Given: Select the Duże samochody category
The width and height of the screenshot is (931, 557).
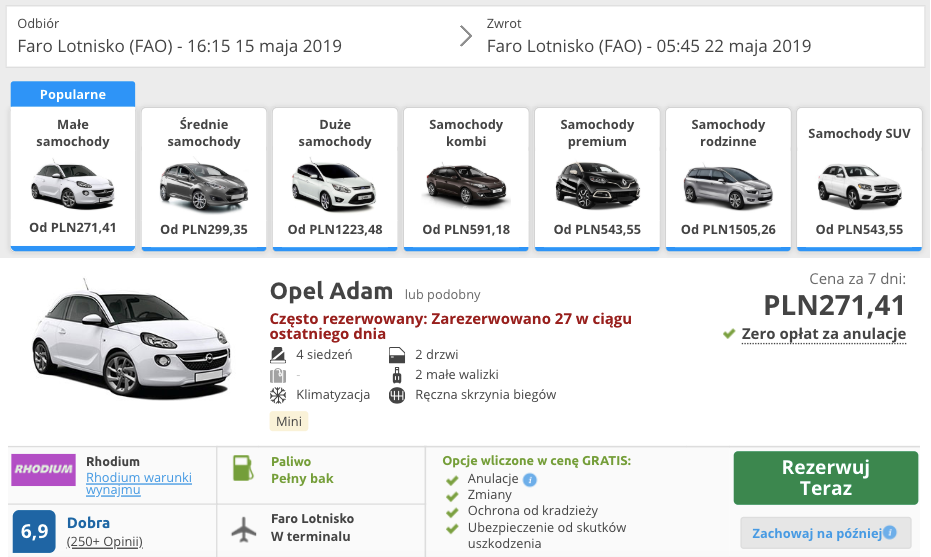Looking at the screenshot, I should [x=335, y=178].
